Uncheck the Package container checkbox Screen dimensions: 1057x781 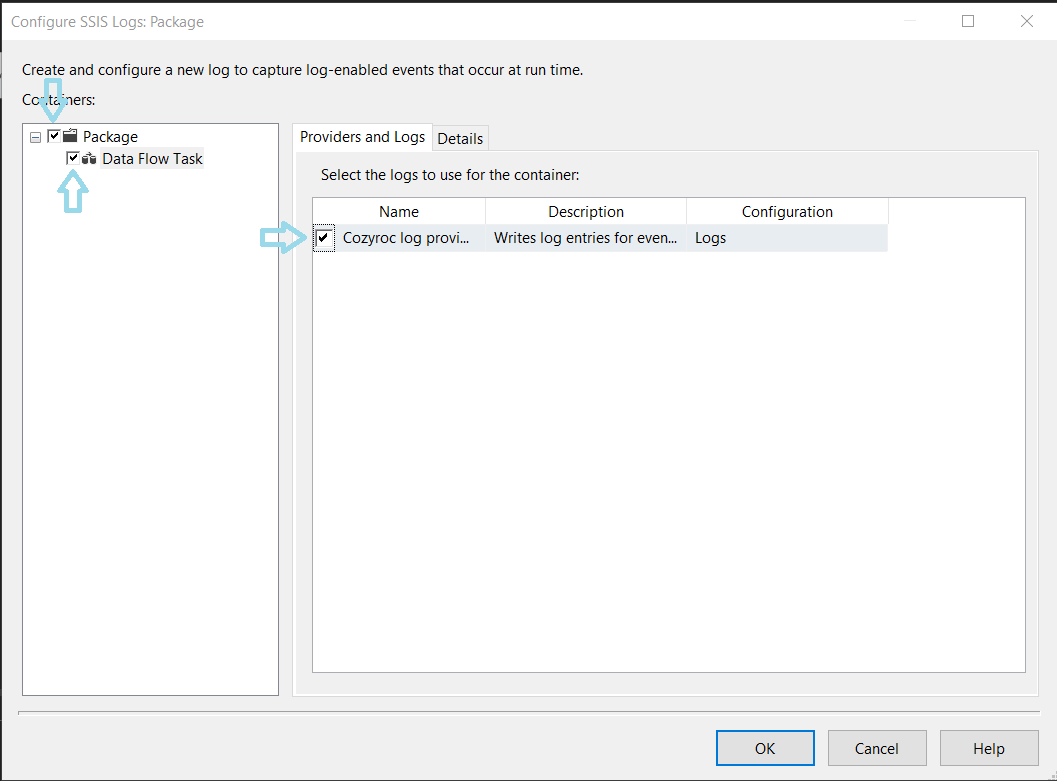54,136
